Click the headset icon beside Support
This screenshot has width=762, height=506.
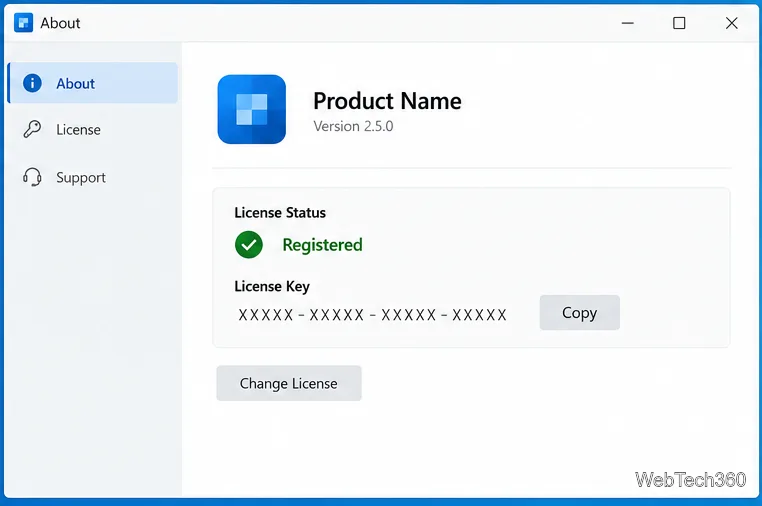[33, 177]
